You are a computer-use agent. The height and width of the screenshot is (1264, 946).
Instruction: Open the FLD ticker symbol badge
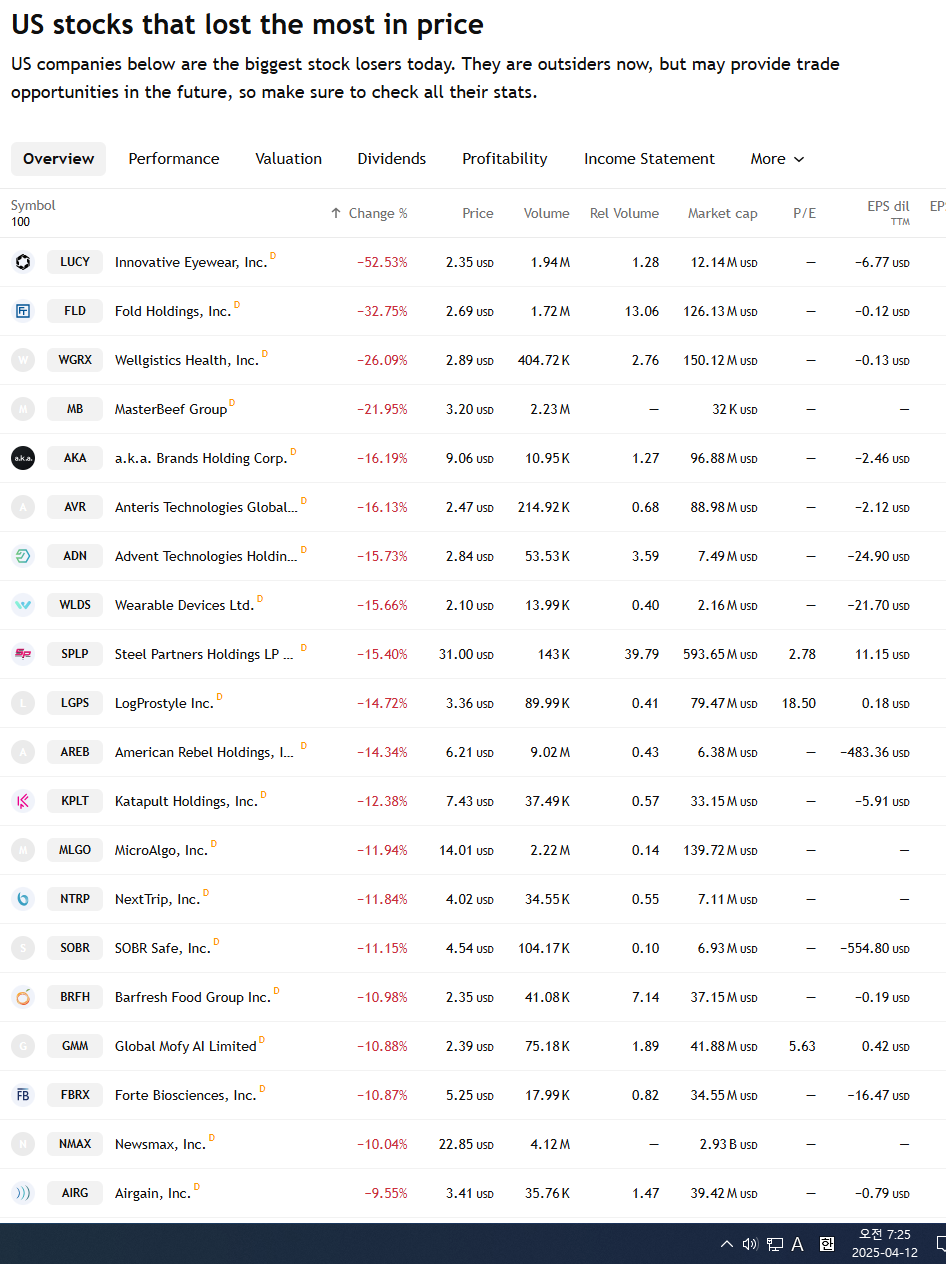[x=75, y=311]
